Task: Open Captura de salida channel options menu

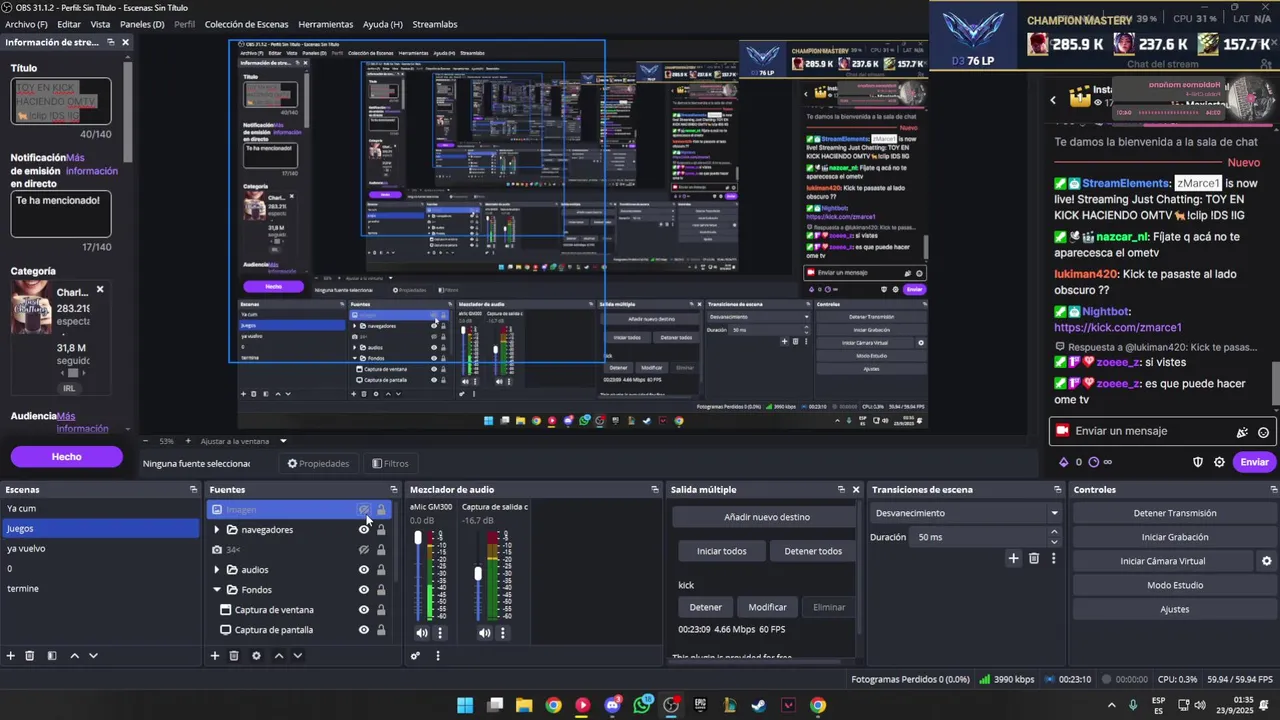Action: click(503, 633)
